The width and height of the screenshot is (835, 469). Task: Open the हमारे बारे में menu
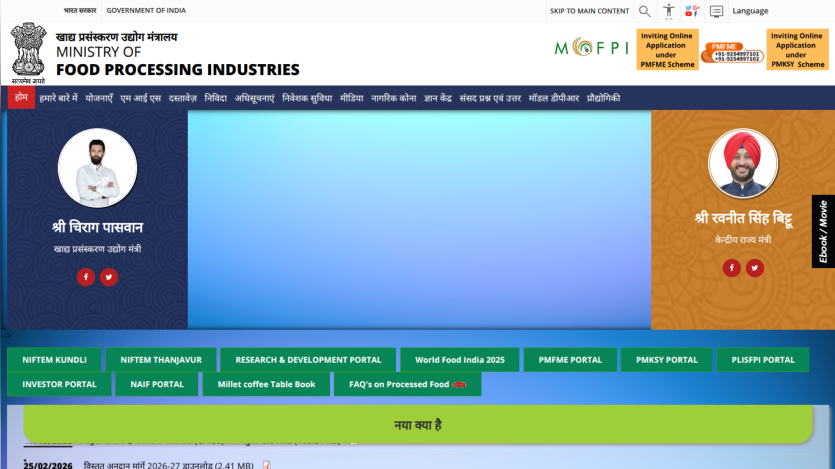point(59,98)
